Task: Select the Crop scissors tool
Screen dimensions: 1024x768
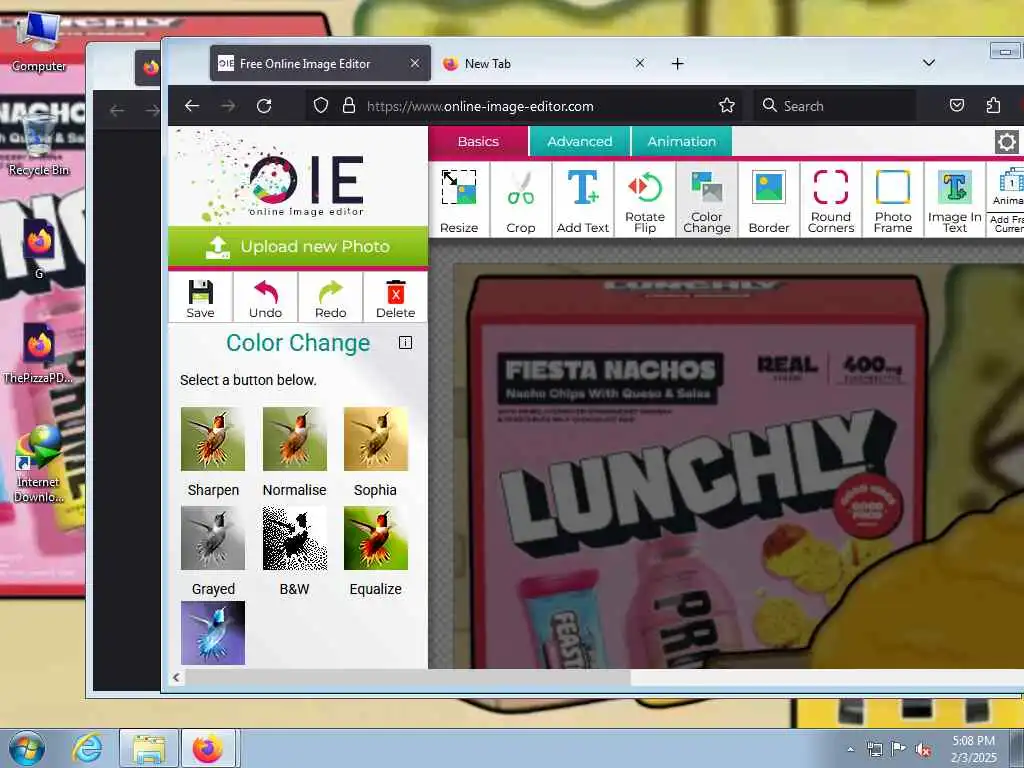Action: pos(520,200)
